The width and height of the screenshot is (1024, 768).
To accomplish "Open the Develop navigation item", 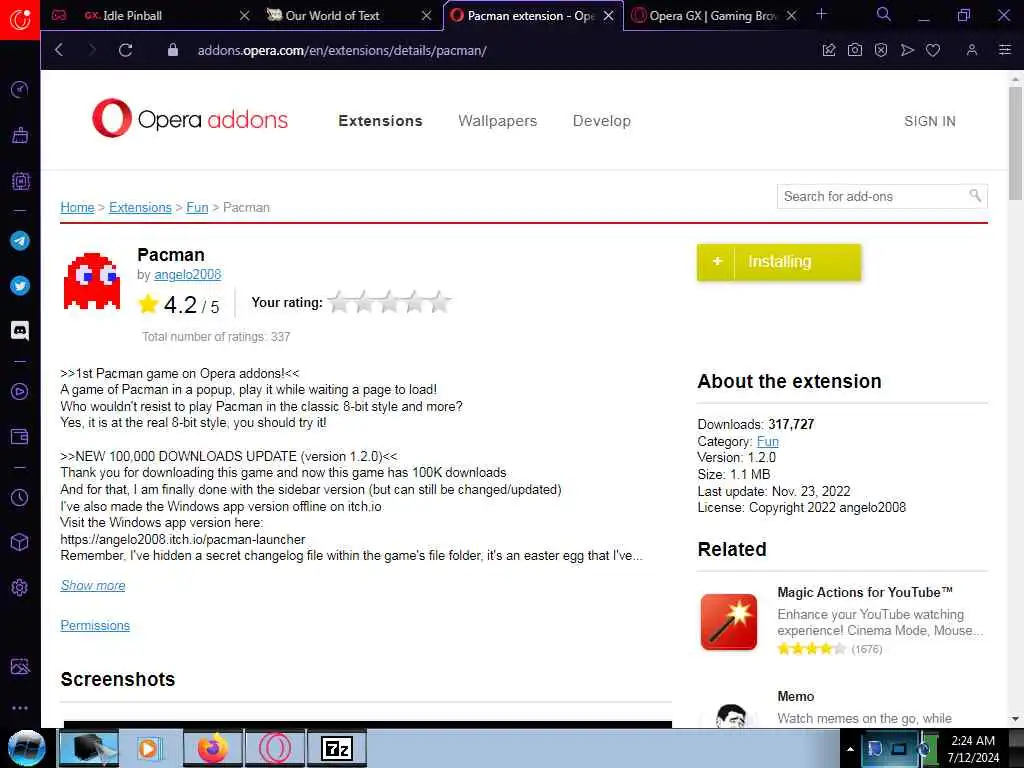I will [601, 121].
